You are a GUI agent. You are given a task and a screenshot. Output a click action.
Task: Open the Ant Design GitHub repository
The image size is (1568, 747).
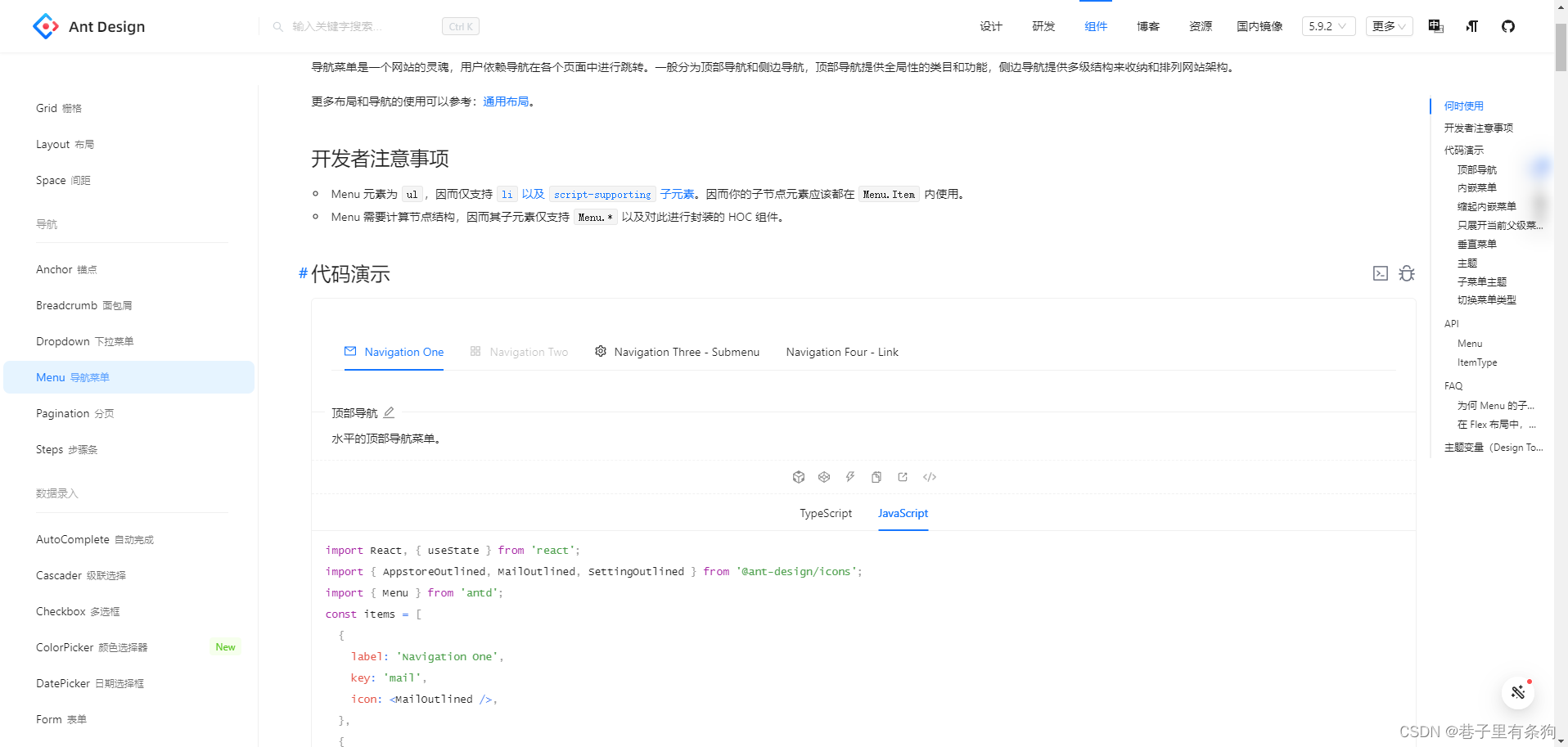1508,26
